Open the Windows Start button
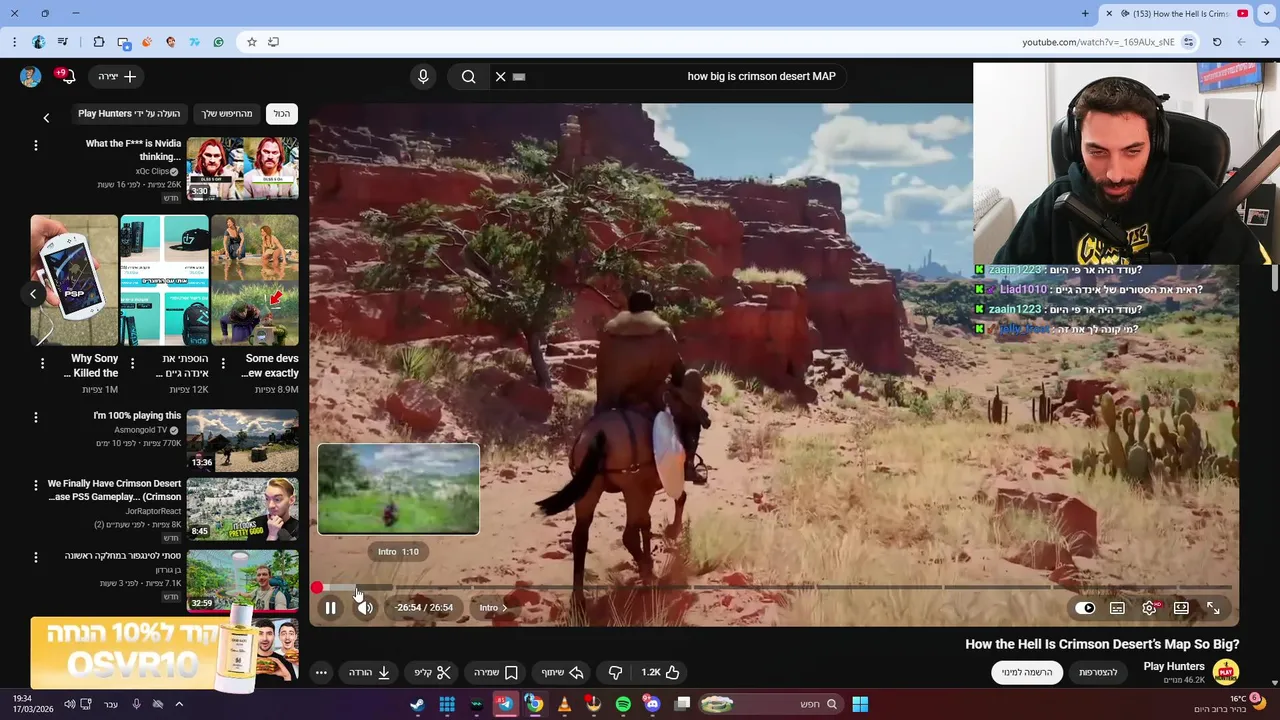1280x720 pixels. (x=860, y=704)
